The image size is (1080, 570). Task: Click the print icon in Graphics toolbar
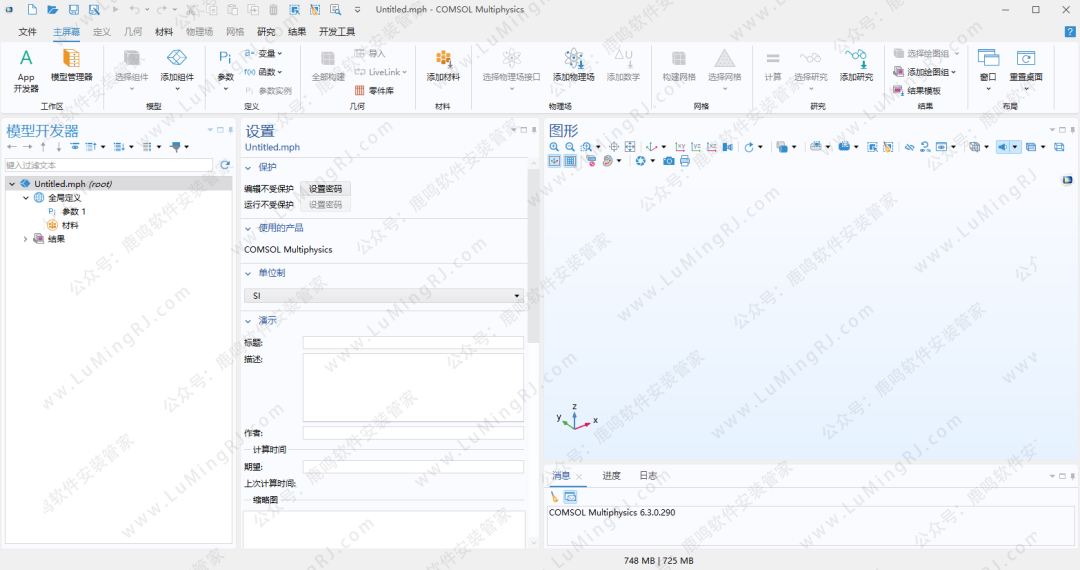685,161
